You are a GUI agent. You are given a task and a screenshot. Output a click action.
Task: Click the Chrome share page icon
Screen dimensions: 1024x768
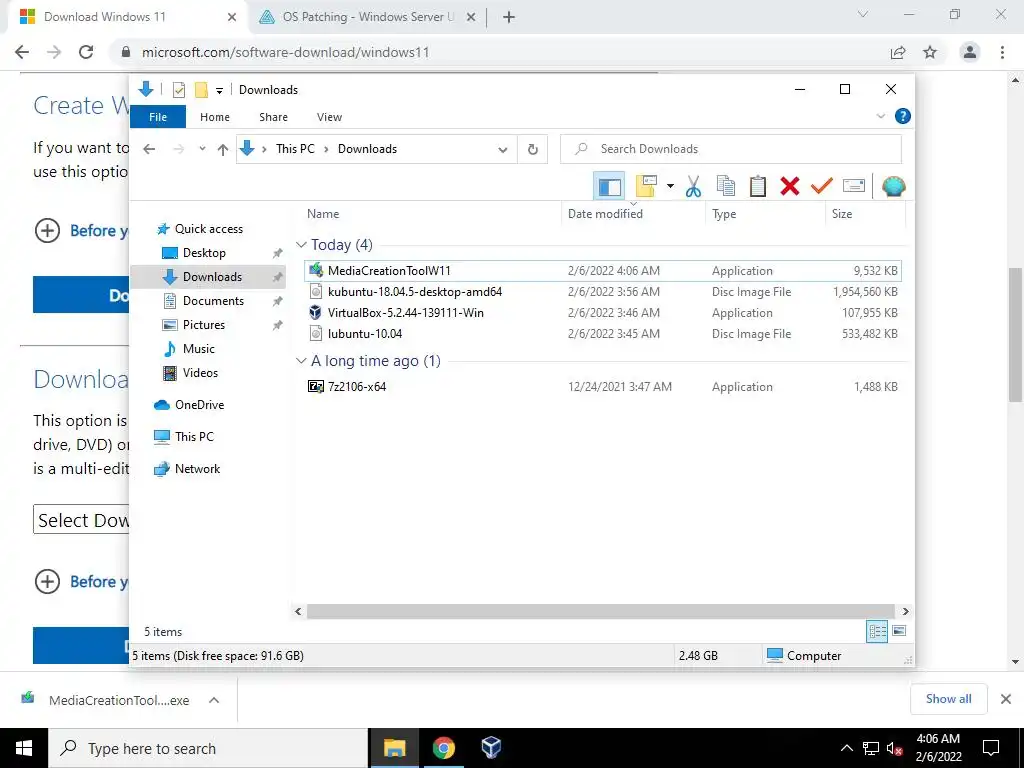(x=898, y=52)
